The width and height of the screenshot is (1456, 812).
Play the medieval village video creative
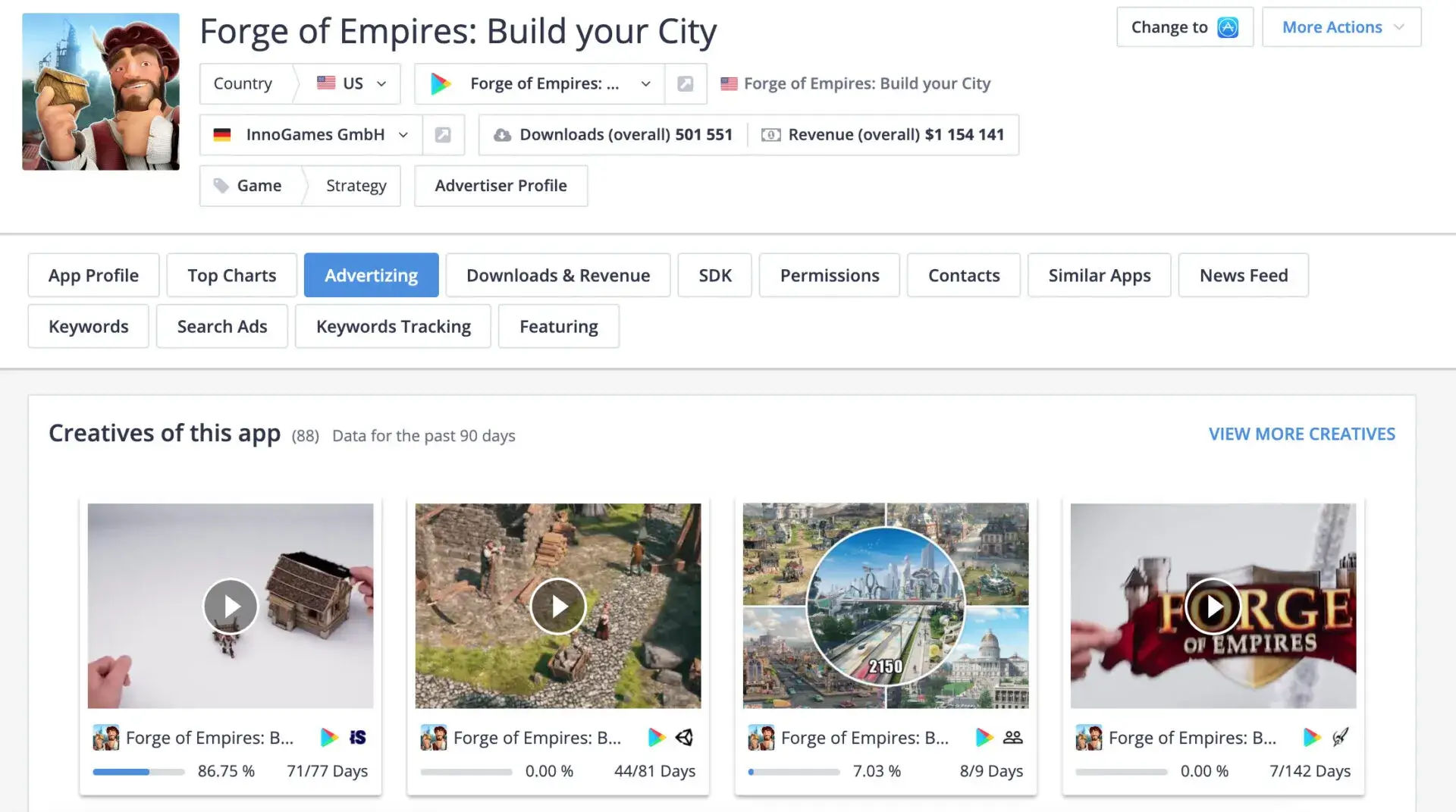click(558, 606)
